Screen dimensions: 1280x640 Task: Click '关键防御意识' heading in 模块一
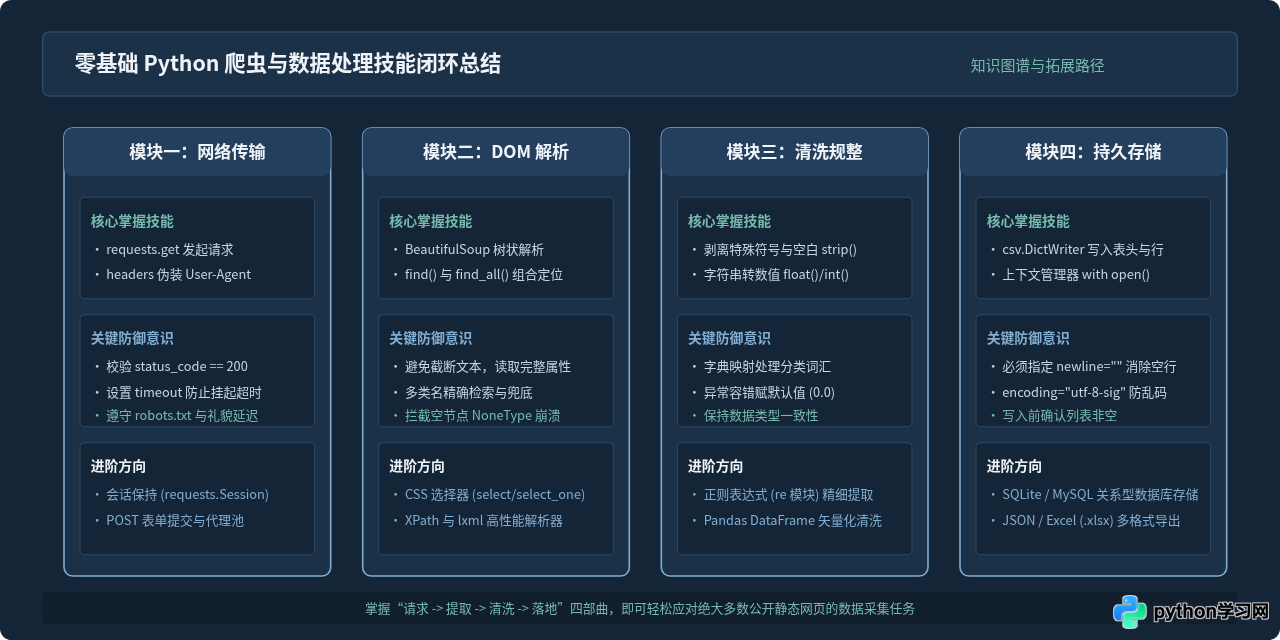pos(132,339)
